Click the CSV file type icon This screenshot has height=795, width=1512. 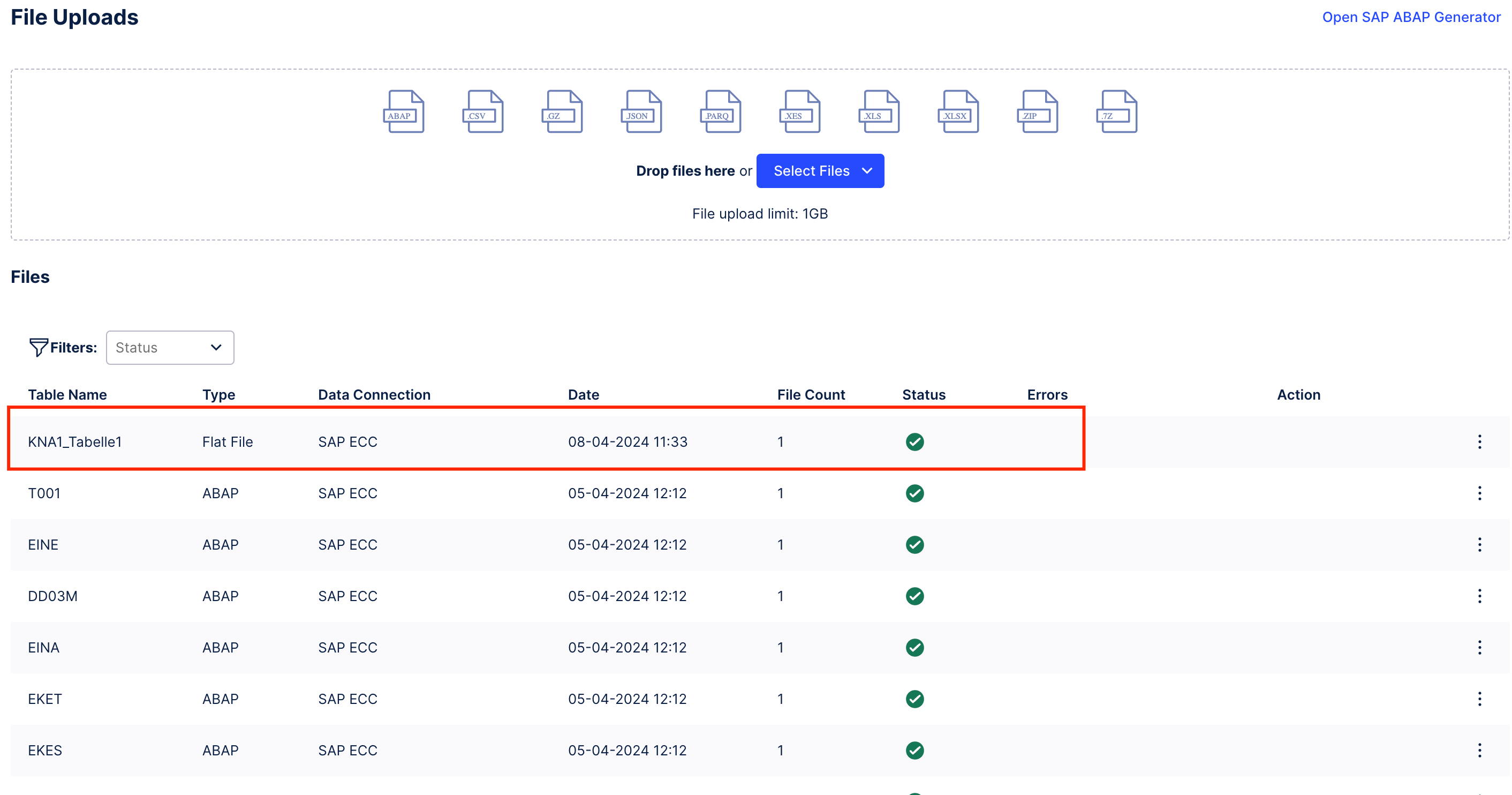pos(483,111)
